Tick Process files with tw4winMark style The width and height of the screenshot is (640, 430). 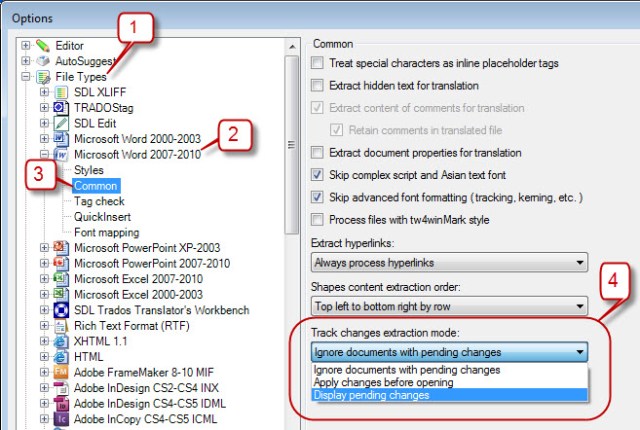[318, 220]
